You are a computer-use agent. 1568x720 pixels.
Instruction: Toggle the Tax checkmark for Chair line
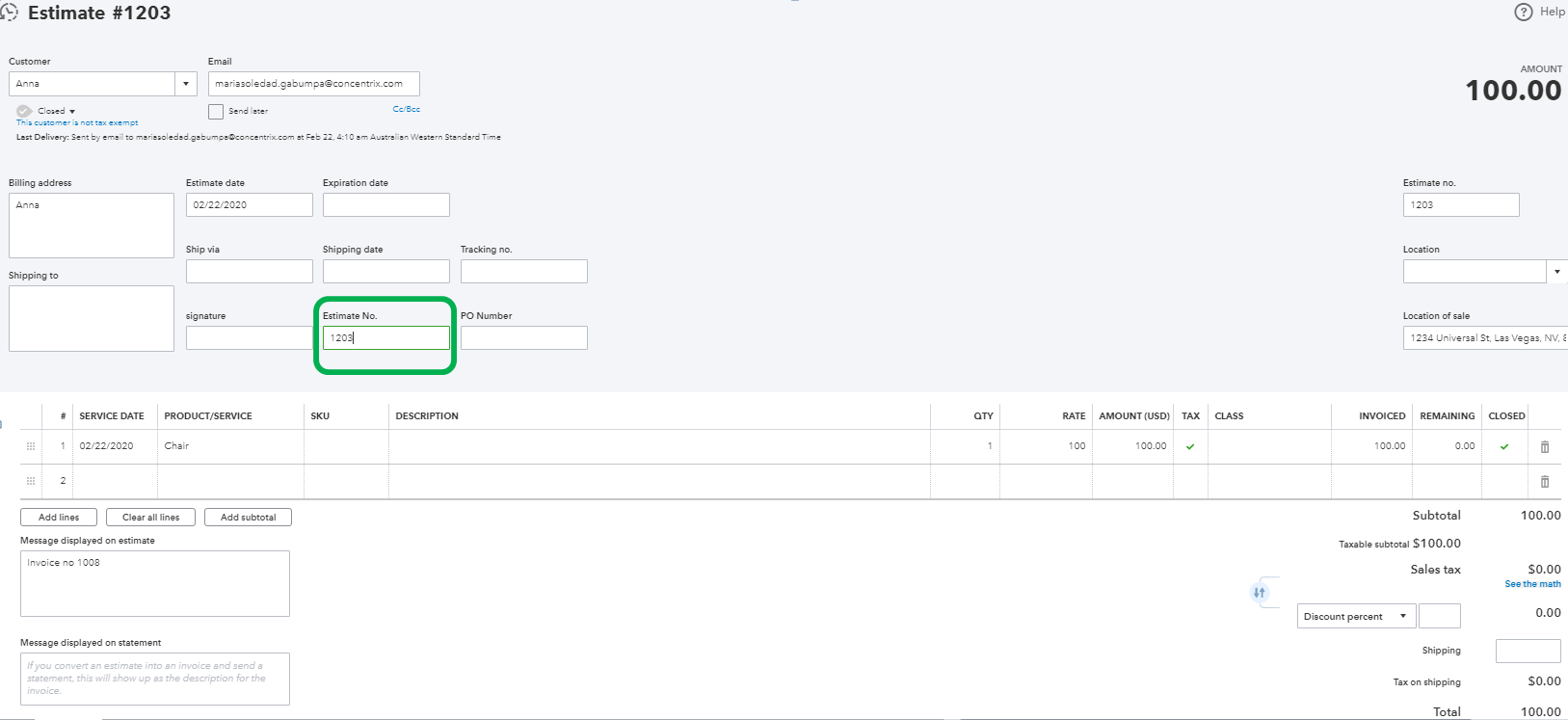coord(1190,446)
